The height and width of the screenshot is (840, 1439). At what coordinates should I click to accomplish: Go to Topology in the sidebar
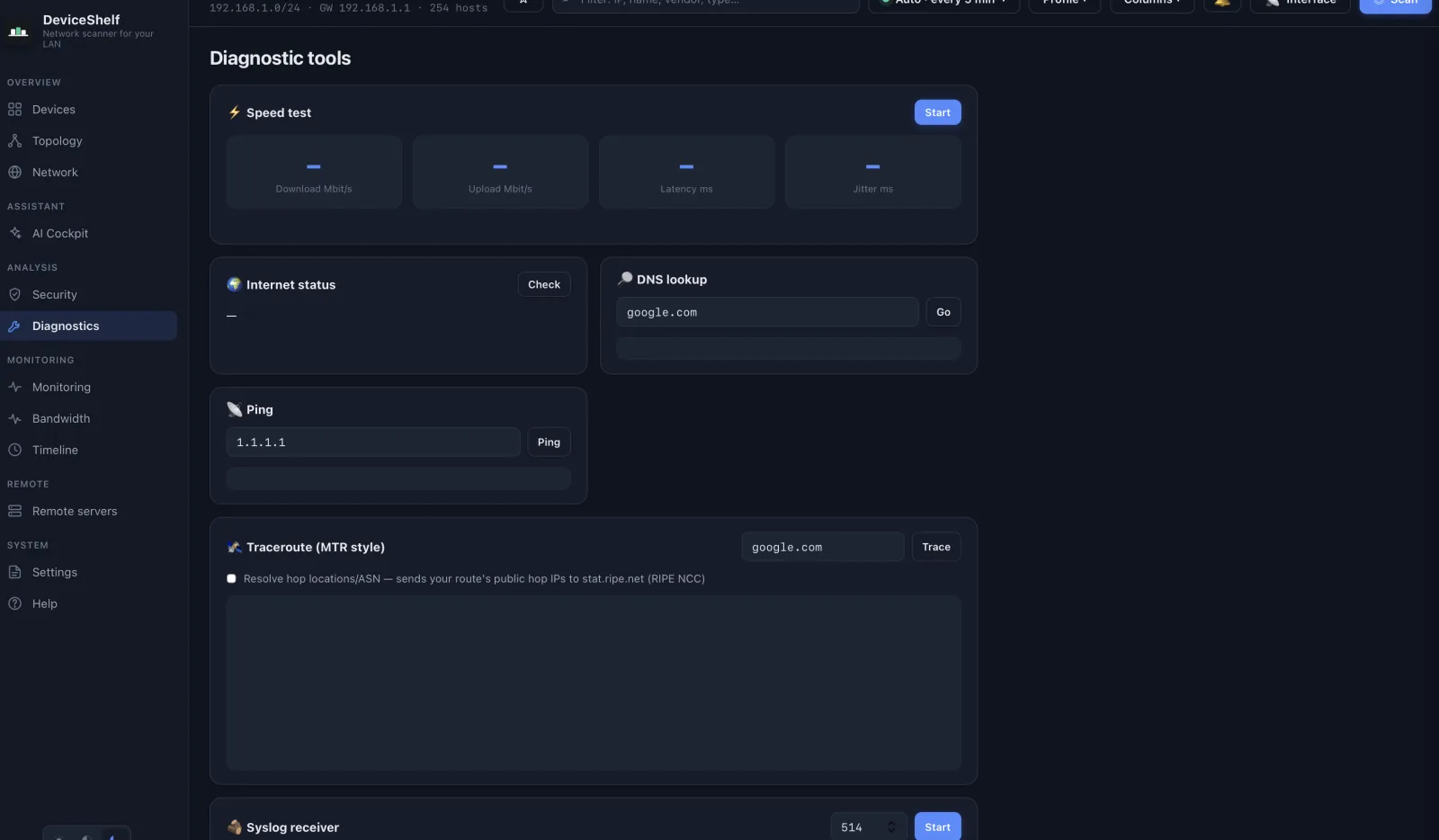pos(58,141)
